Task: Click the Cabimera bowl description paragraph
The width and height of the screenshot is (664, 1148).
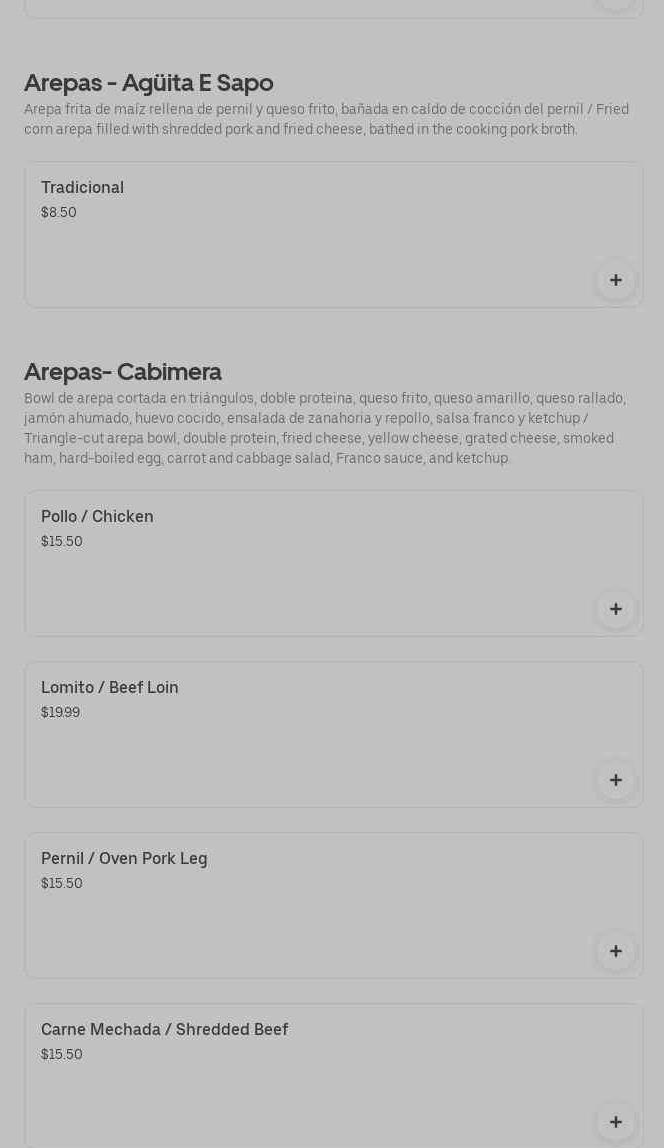Action: pos(326,428)
